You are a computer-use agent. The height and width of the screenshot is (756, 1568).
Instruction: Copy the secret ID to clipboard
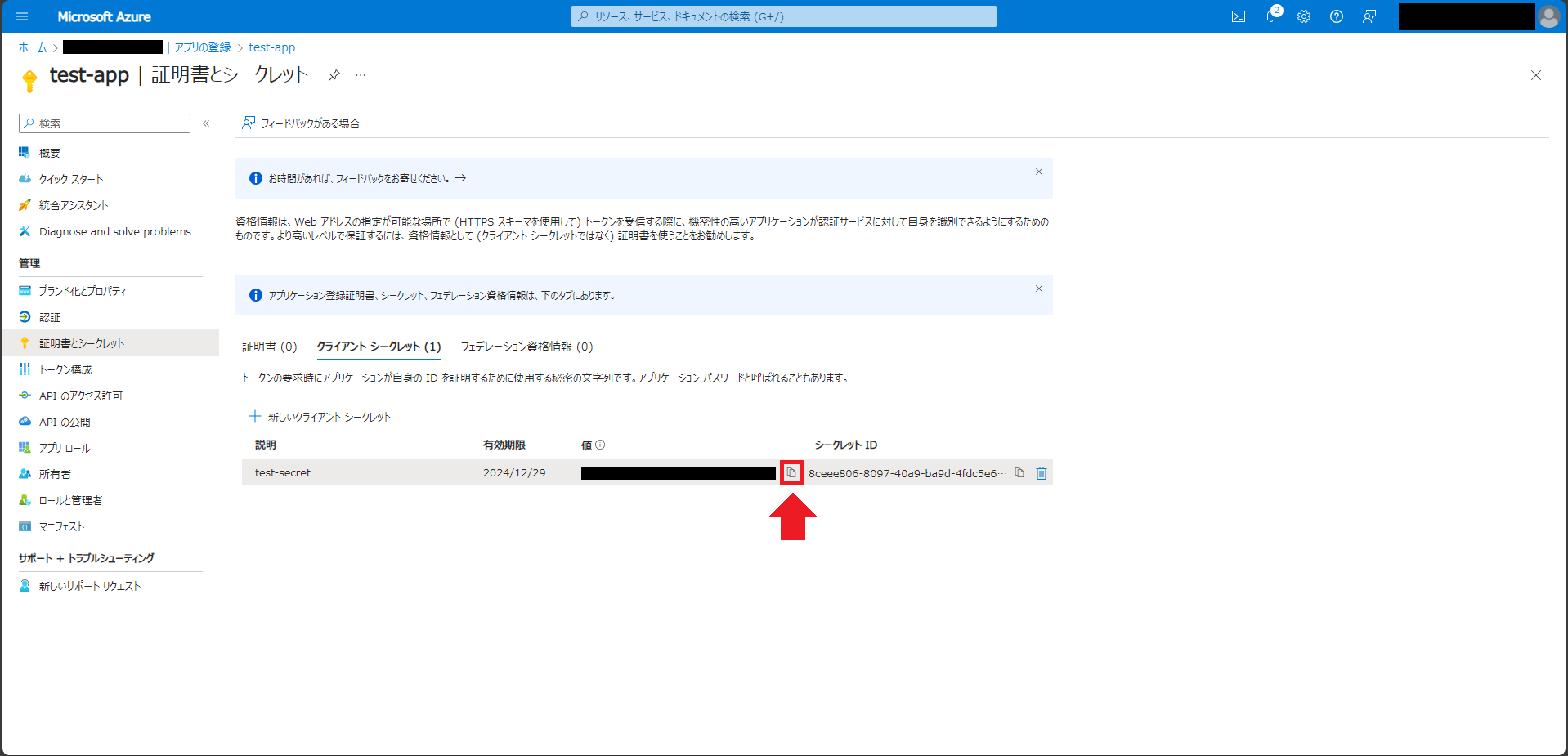pyautogui.click(x=1019, y=472)
